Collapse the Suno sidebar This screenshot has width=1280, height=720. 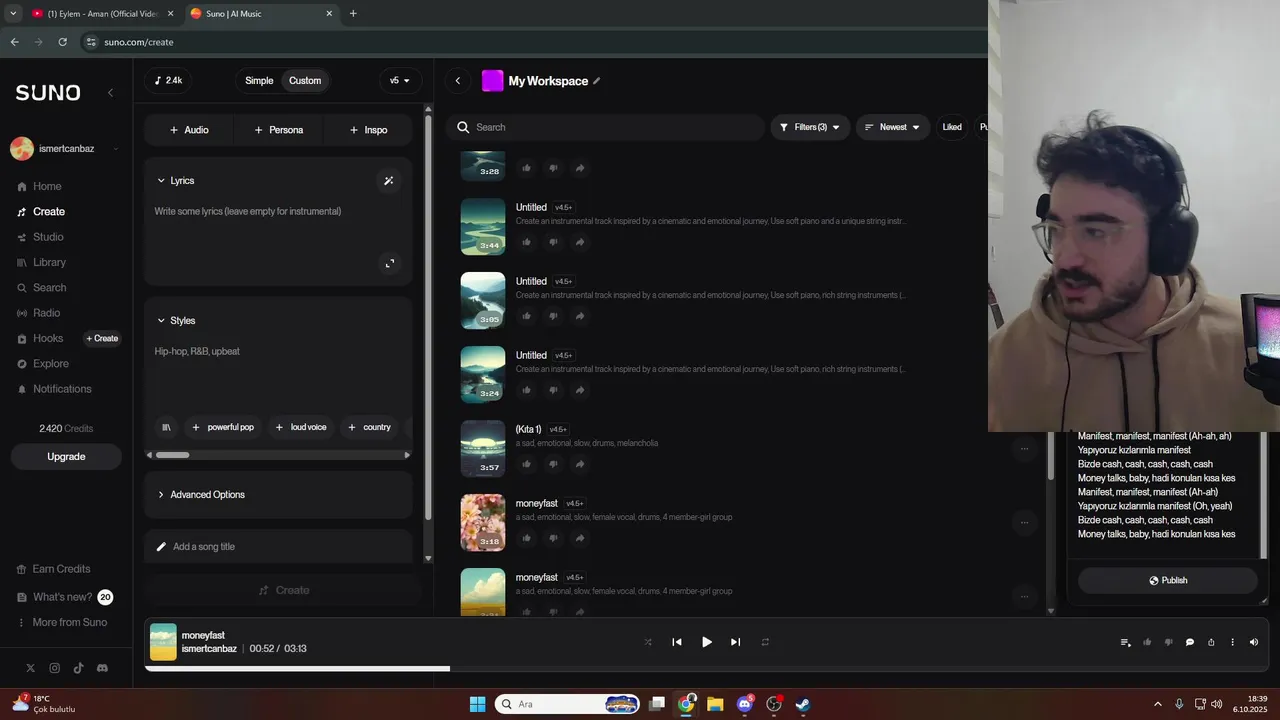coord(110,92)
